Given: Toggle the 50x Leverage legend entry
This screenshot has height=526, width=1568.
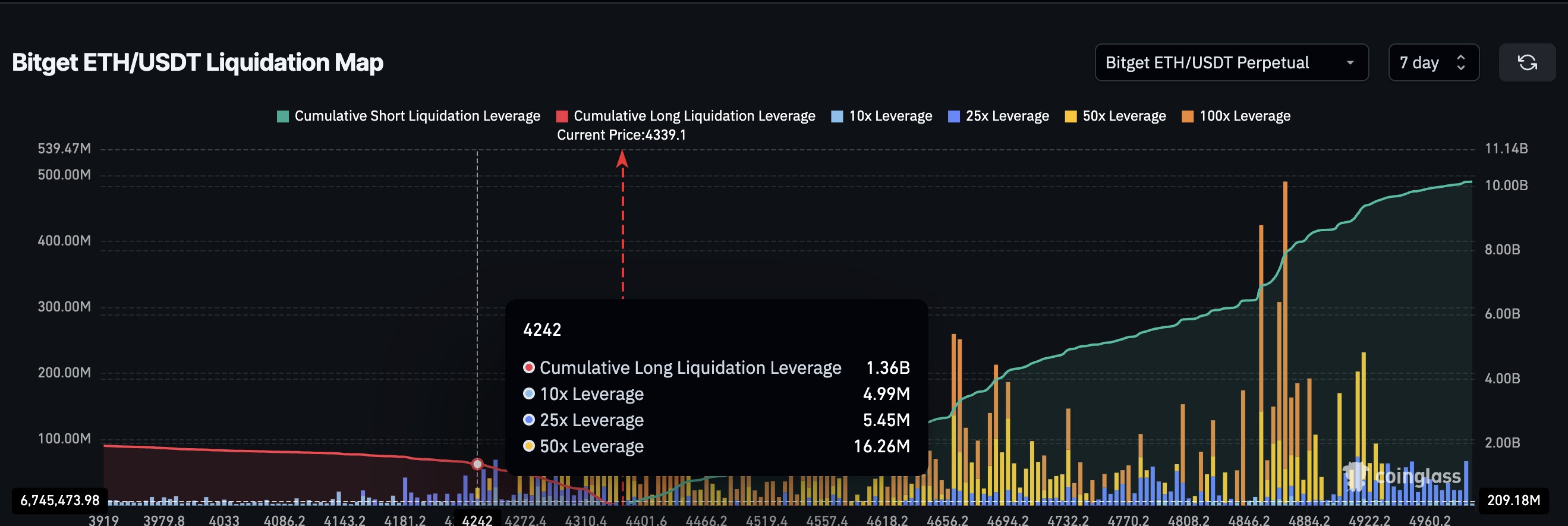Looking at the screenshot, I should [1115, 116].
